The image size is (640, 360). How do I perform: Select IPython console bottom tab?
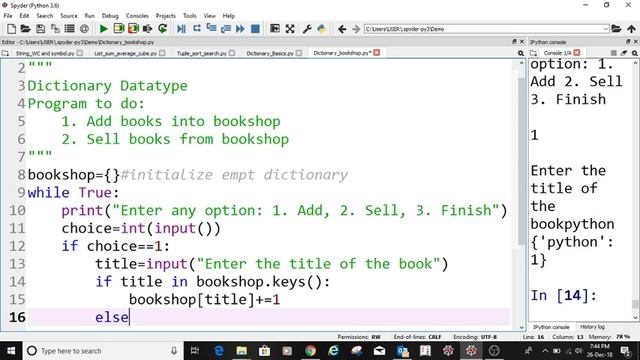[x=551, y=327]
